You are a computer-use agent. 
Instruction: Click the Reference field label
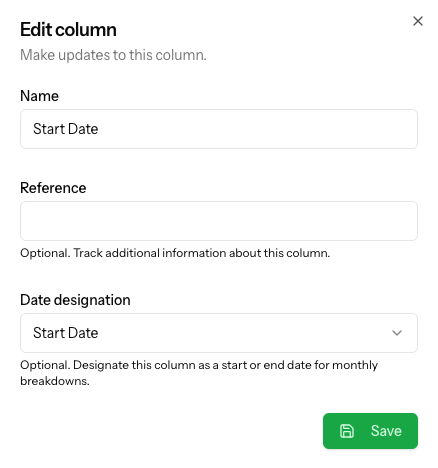53,188
